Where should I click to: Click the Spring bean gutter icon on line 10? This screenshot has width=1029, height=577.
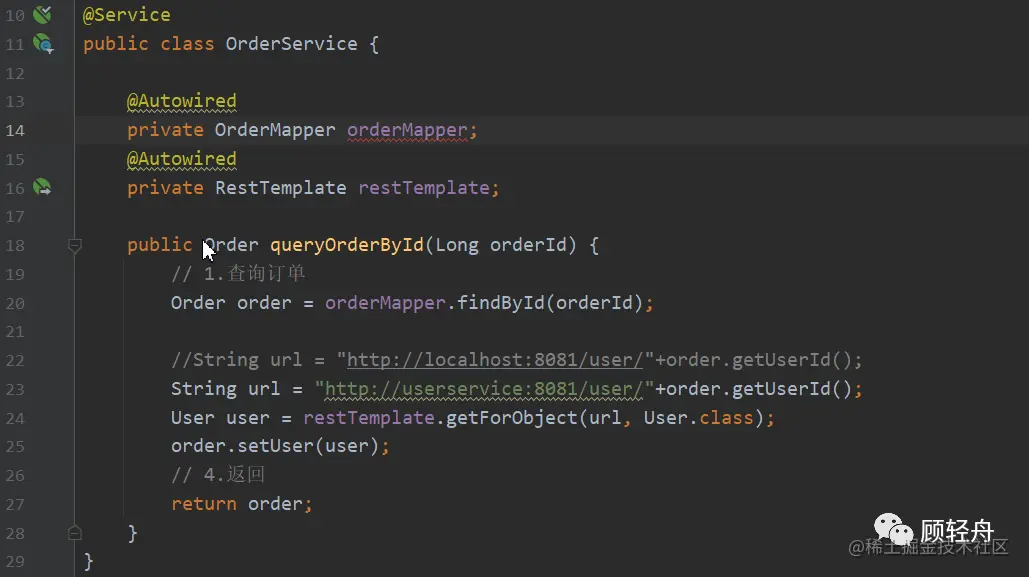43,14
